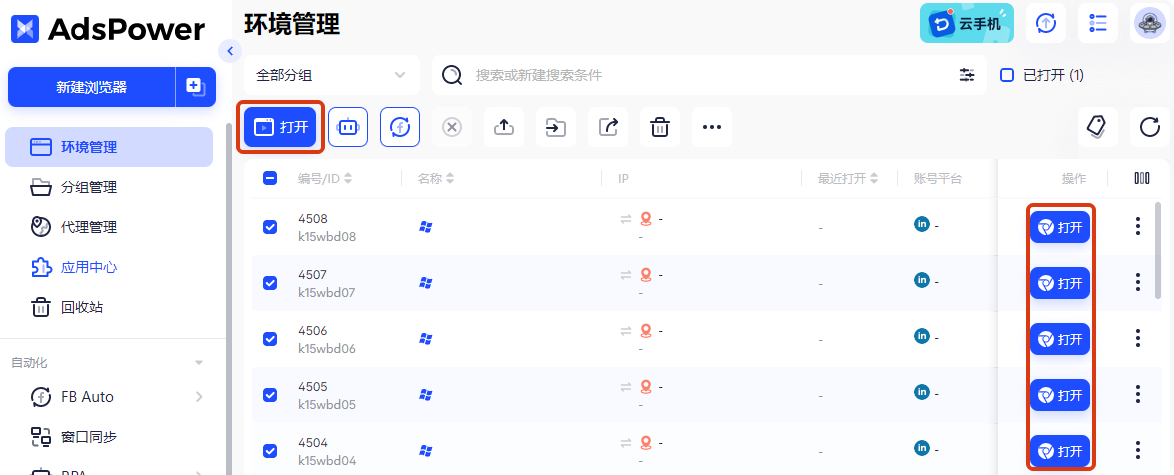Click the upload icon in toolbar

[504, 127]
